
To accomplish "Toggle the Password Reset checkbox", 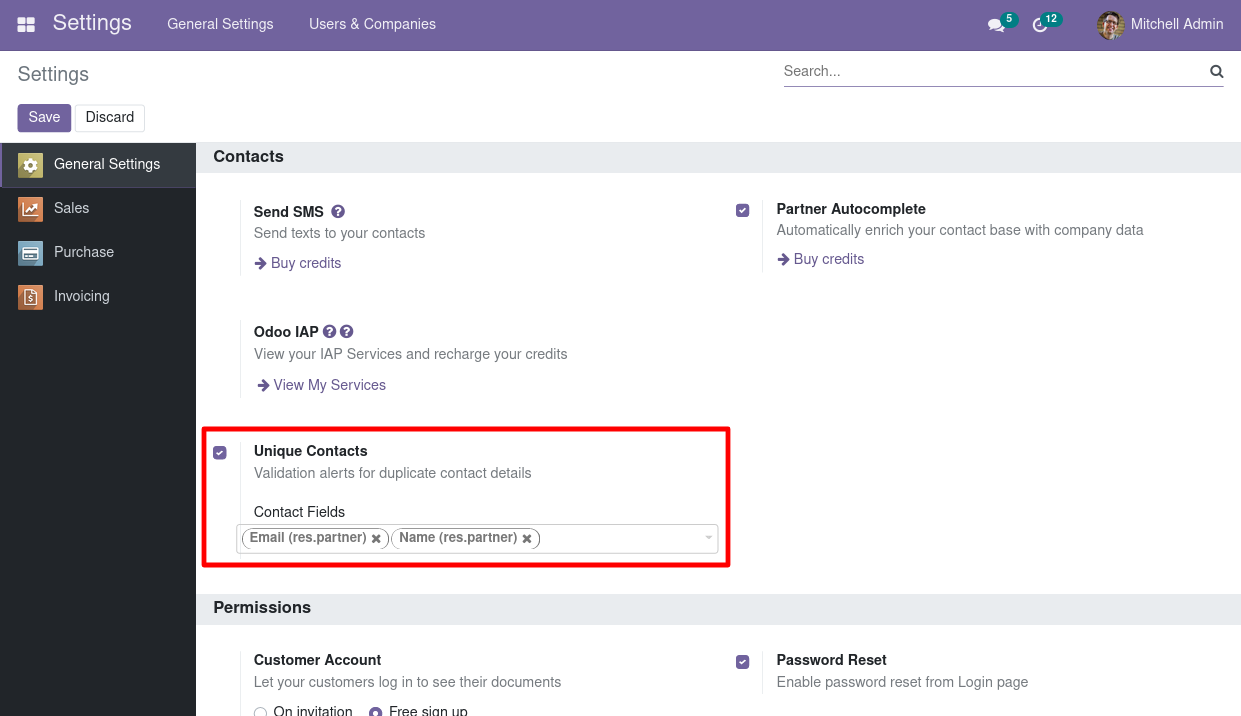I will (x=742, y=662).
